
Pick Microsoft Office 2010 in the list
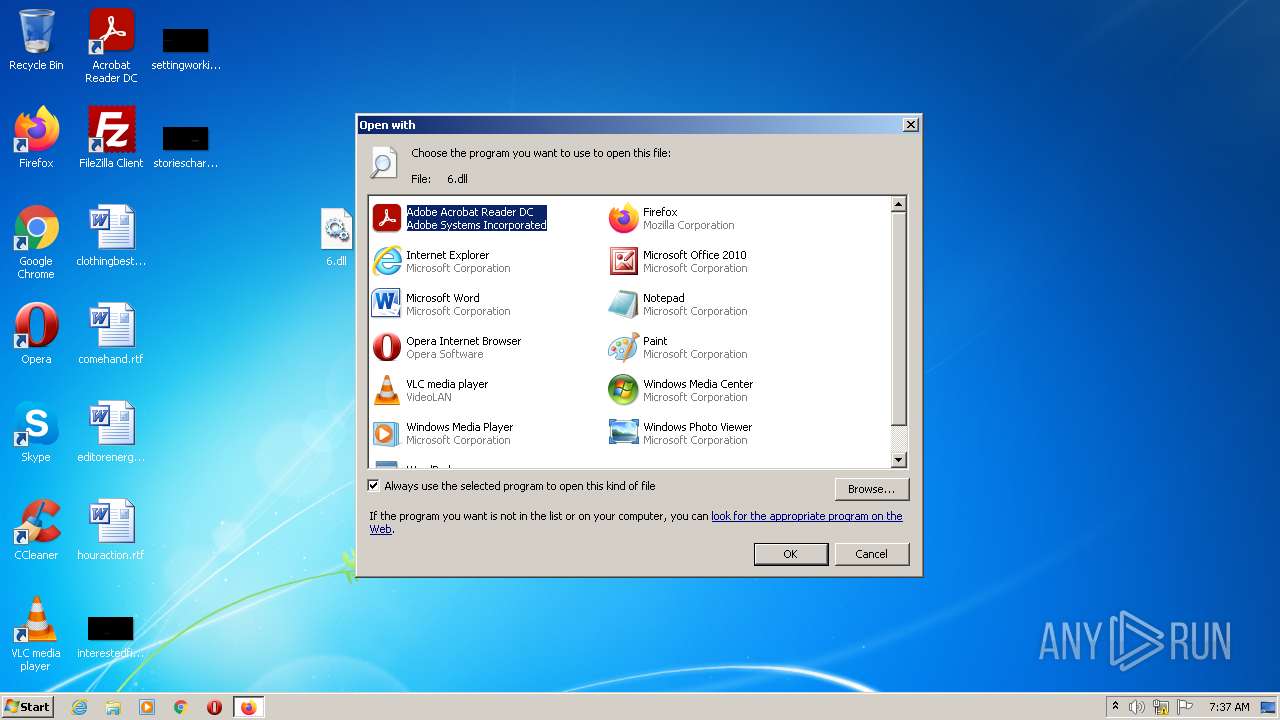point(678,261)
